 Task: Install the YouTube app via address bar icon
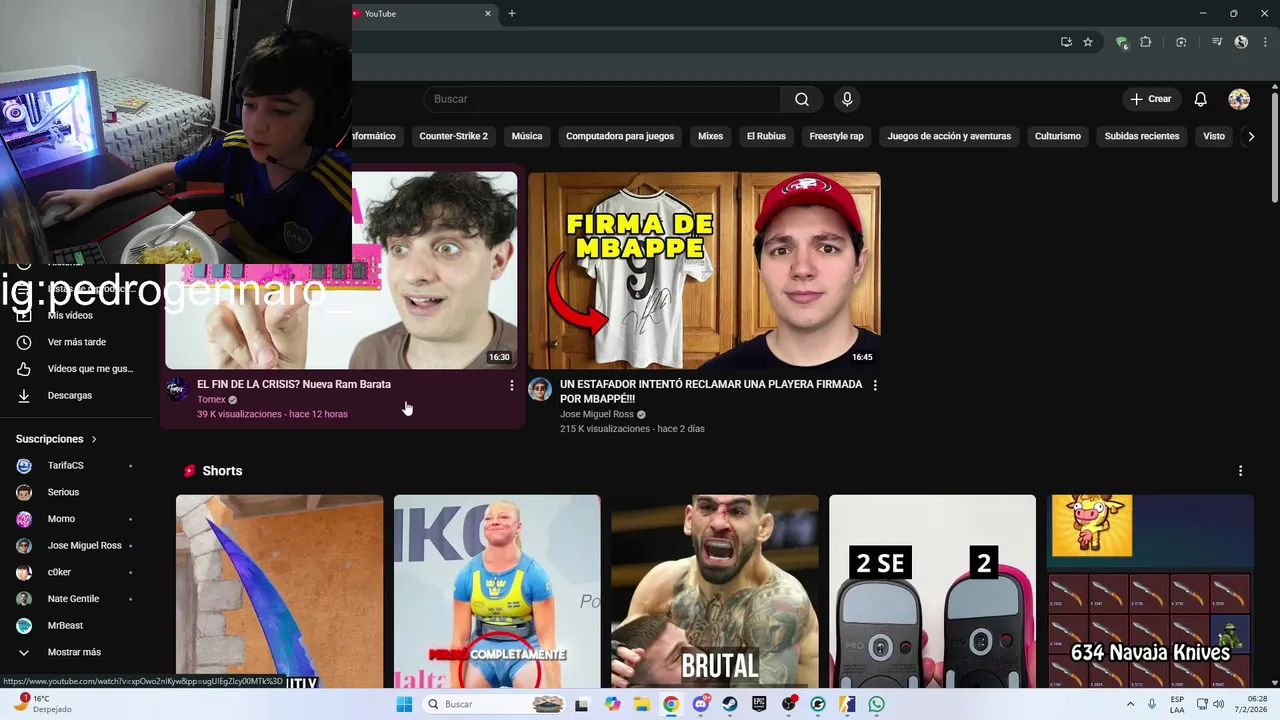click(1066, 42)
